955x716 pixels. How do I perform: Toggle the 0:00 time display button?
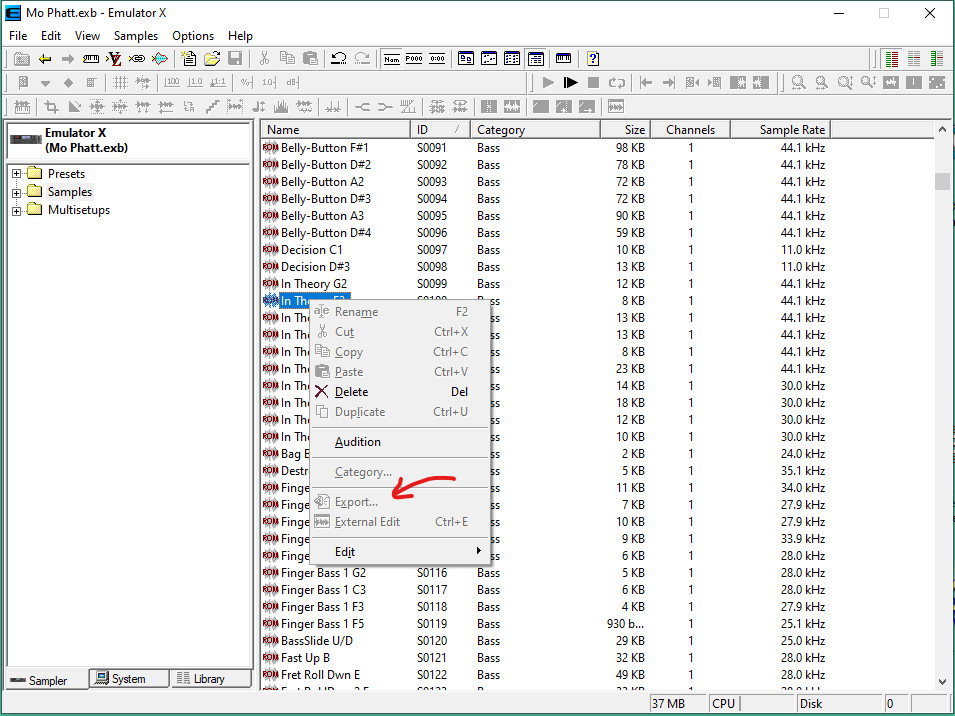[437, 59]
